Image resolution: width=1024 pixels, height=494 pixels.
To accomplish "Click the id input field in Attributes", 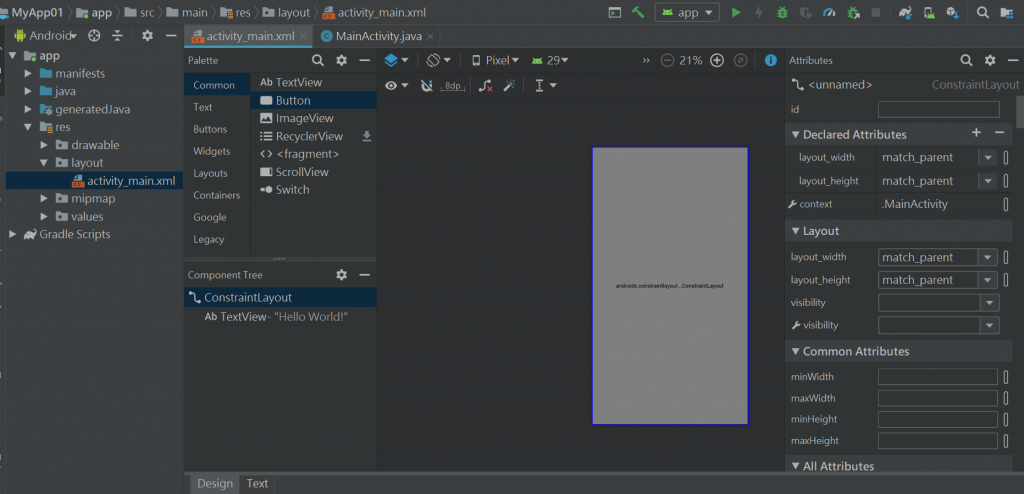I will point(938,108).
